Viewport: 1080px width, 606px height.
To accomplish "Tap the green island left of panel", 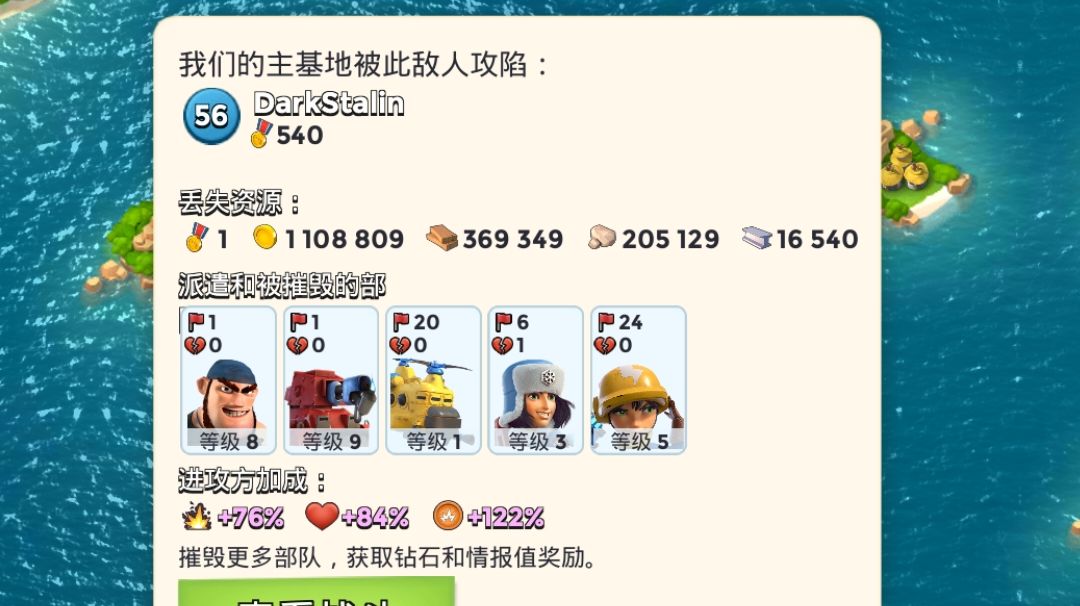I will [x=124, y=244].
